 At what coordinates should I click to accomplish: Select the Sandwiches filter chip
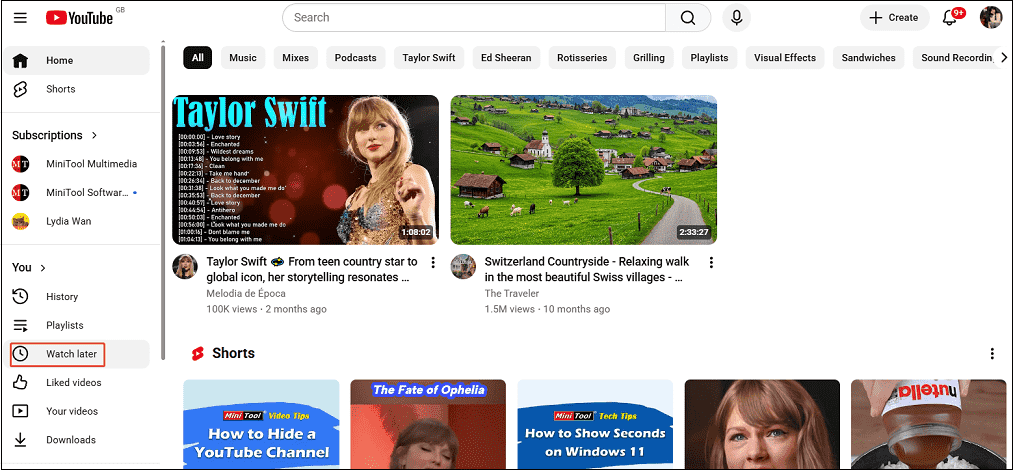(x=868, y=57)
